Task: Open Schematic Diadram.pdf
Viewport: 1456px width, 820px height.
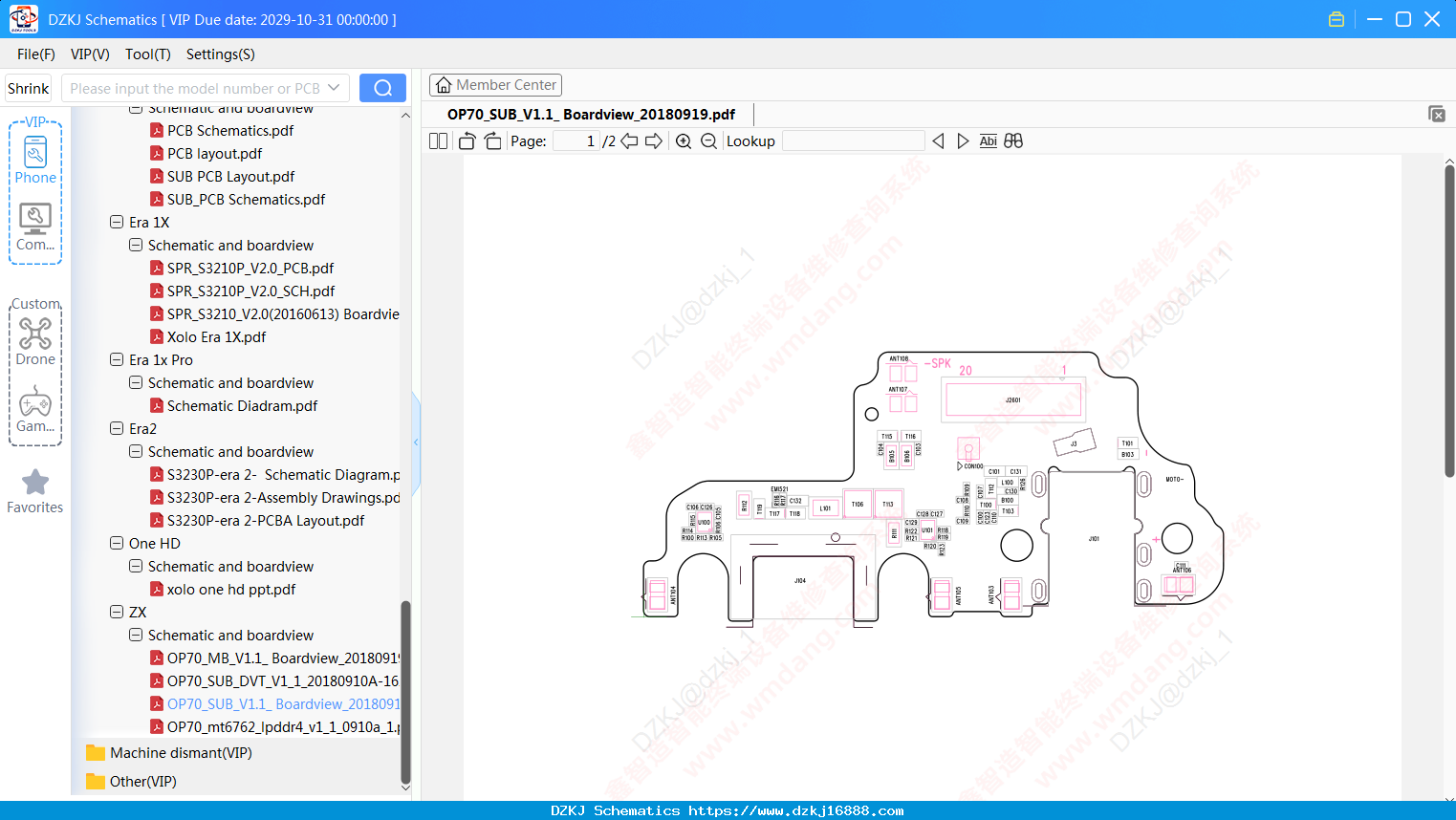Action: (234, 406)
